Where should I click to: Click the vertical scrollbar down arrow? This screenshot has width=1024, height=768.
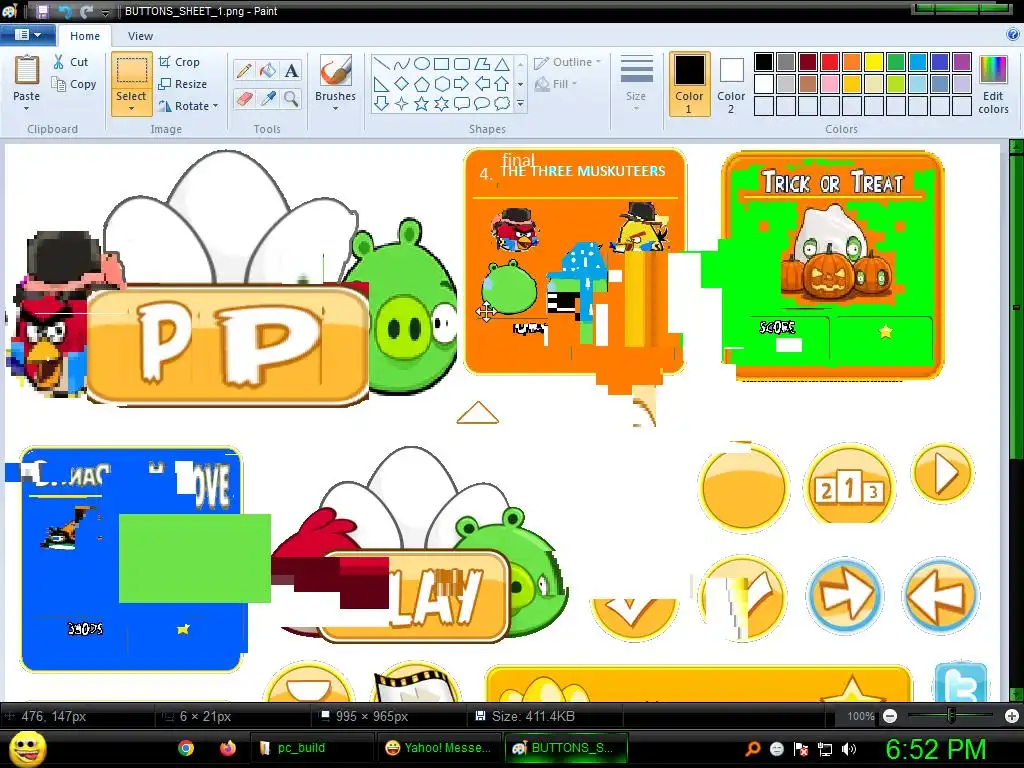click(1016, 694)
